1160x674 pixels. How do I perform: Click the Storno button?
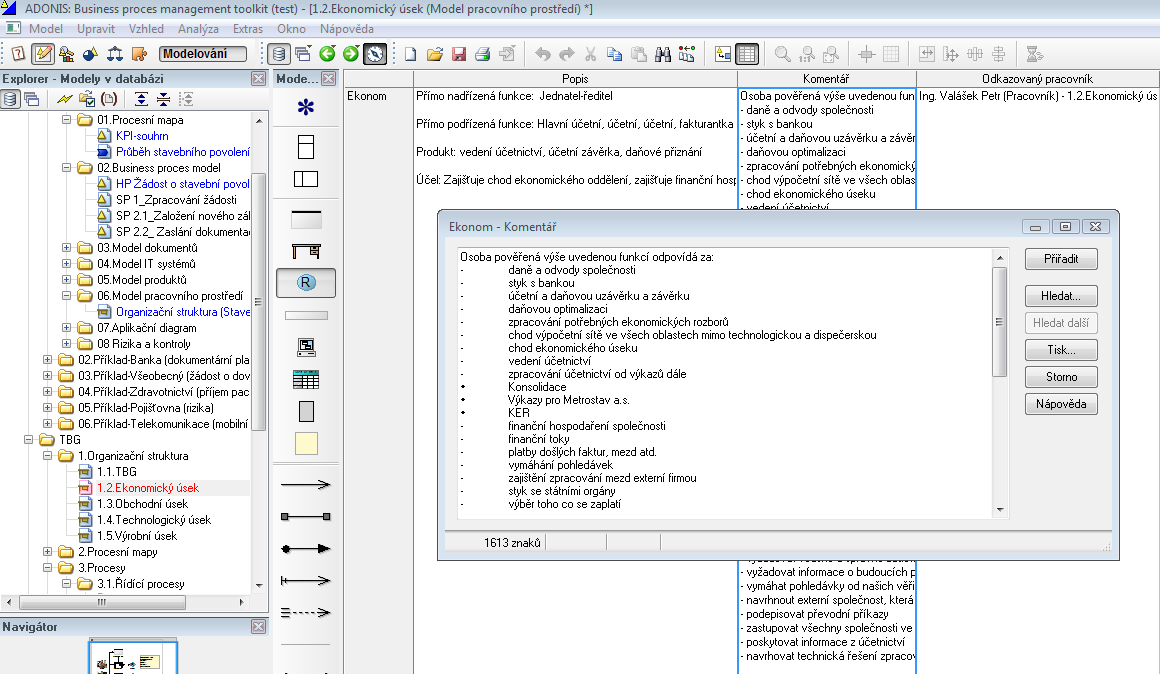click(x=1061, y=377)
